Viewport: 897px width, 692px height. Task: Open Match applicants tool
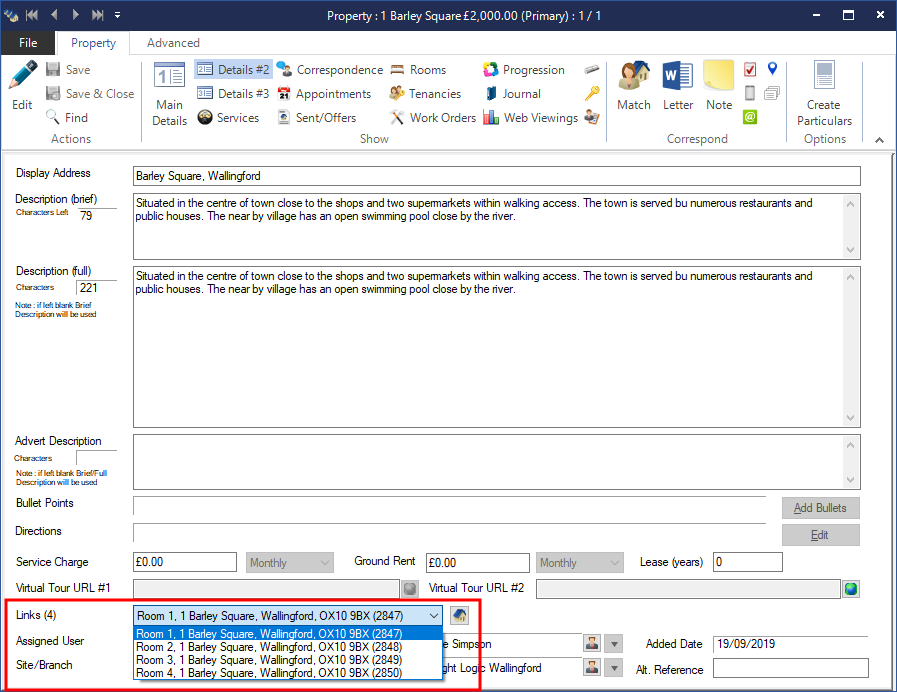click(x=633, y=86)
